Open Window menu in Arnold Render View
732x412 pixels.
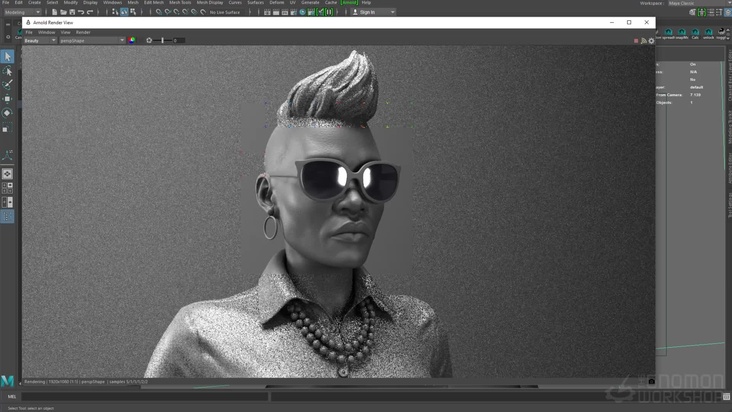tap(46, 32)
